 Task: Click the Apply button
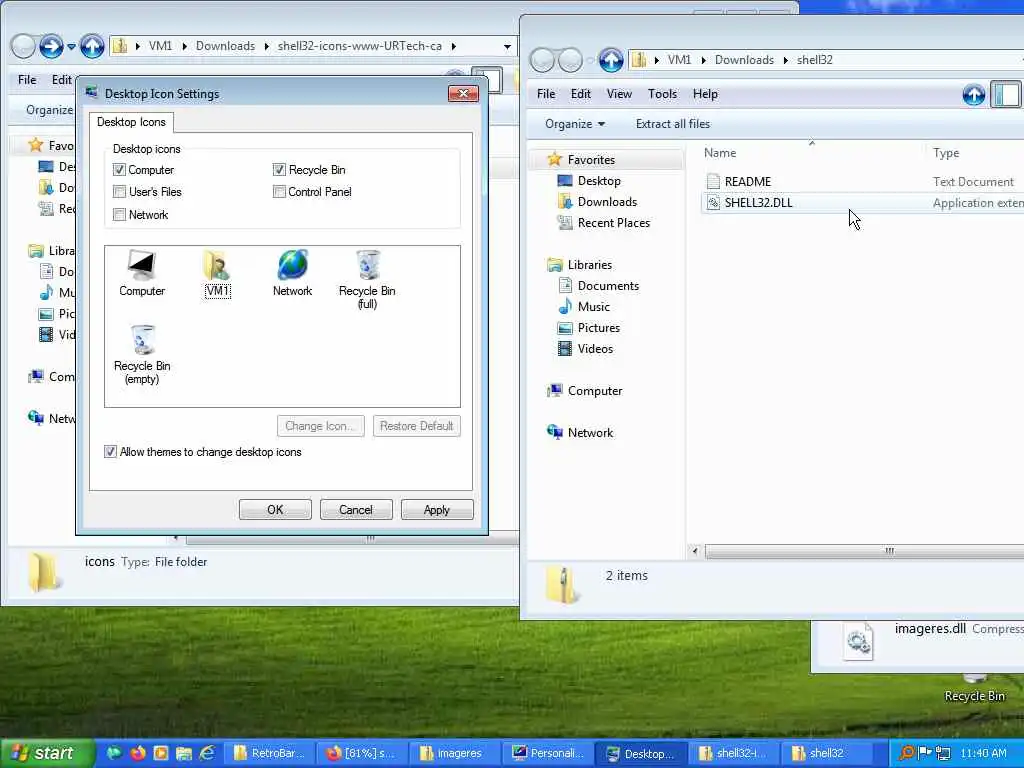pyautogui.click(x=437, y=510)
